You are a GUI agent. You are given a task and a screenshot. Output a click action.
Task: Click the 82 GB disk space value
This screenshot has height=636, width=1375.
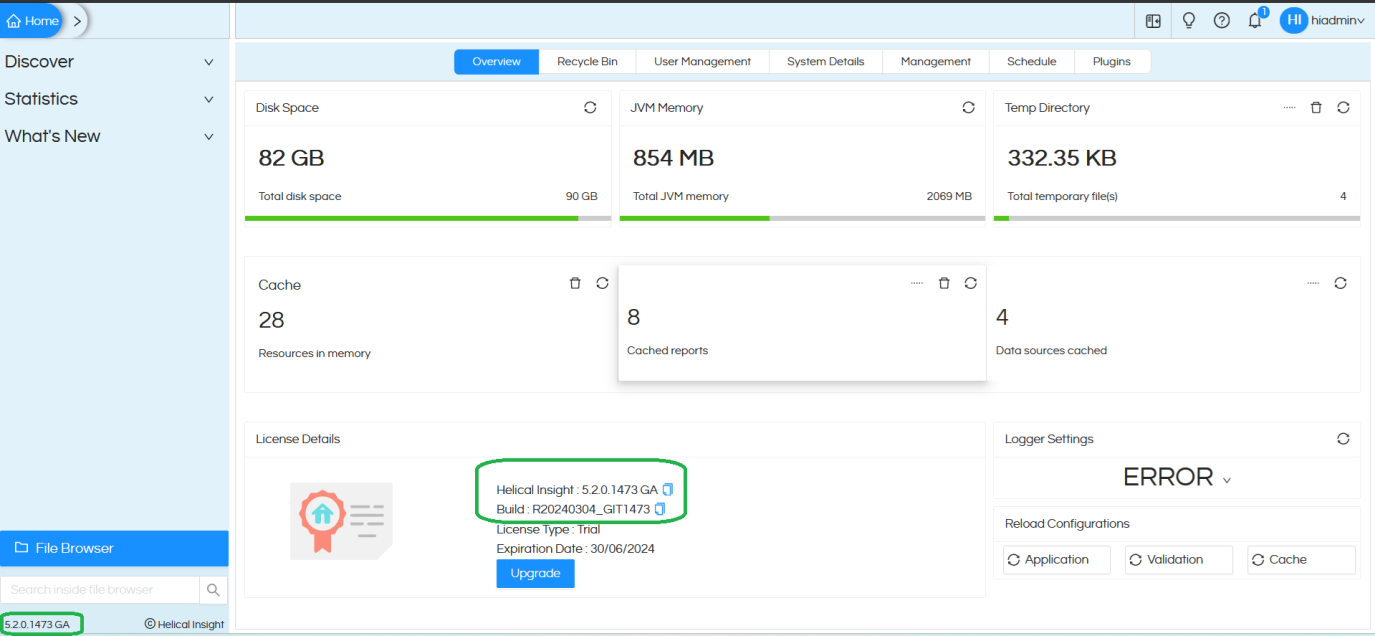click(x=291, y=158)
